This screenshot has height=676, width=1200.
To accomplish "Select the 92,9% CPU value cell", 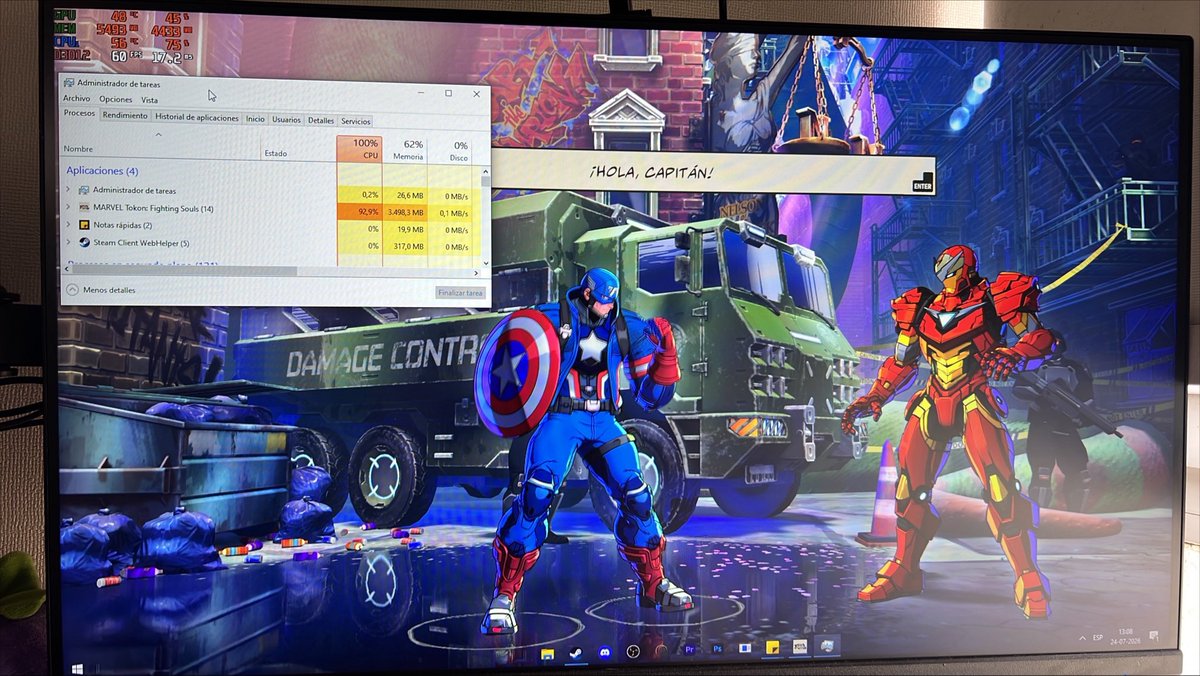I will pos(359,212).
